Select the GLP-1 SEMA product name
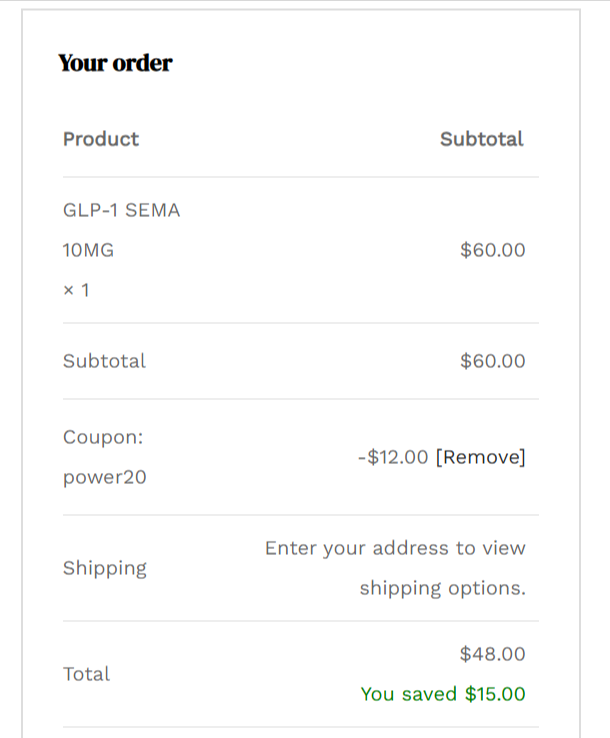Image resolution: width=610 pixels, height=738 pixels. click(x=121, y=211)
